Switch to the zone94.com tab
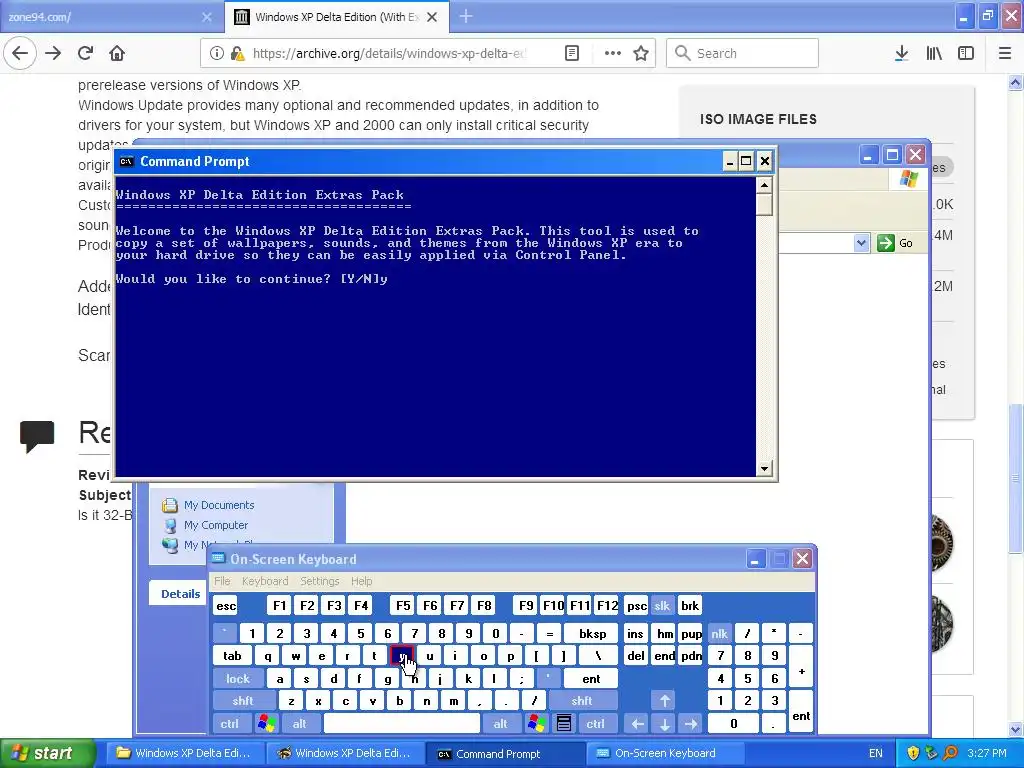 111,17
